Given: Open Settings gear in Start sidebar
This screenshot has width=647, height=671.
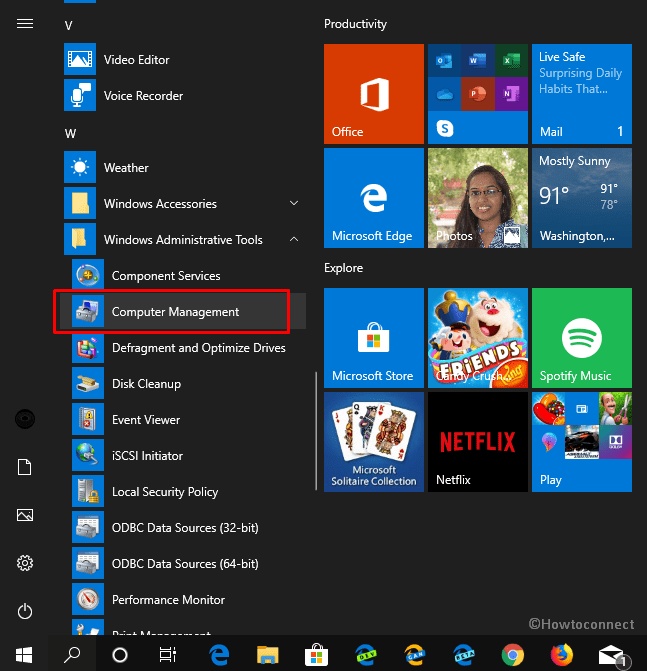Looking at the screenshot, I should (x=25, y=563).
